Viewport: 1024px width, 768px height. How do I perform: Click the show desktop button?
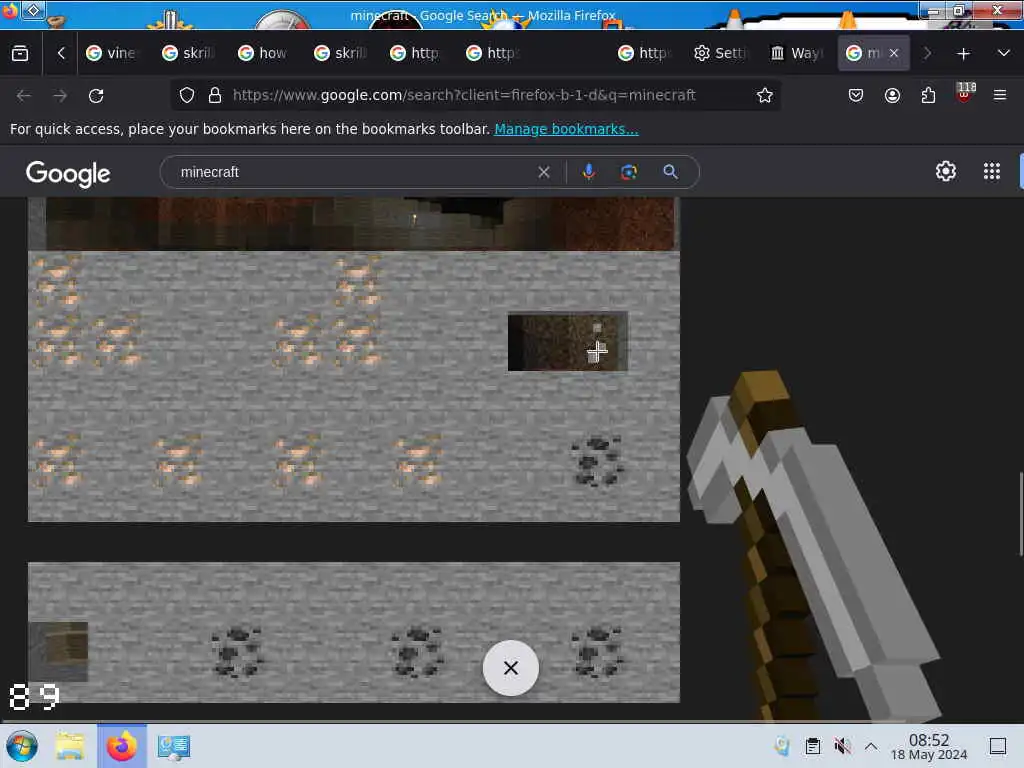(x=998, y=746)
